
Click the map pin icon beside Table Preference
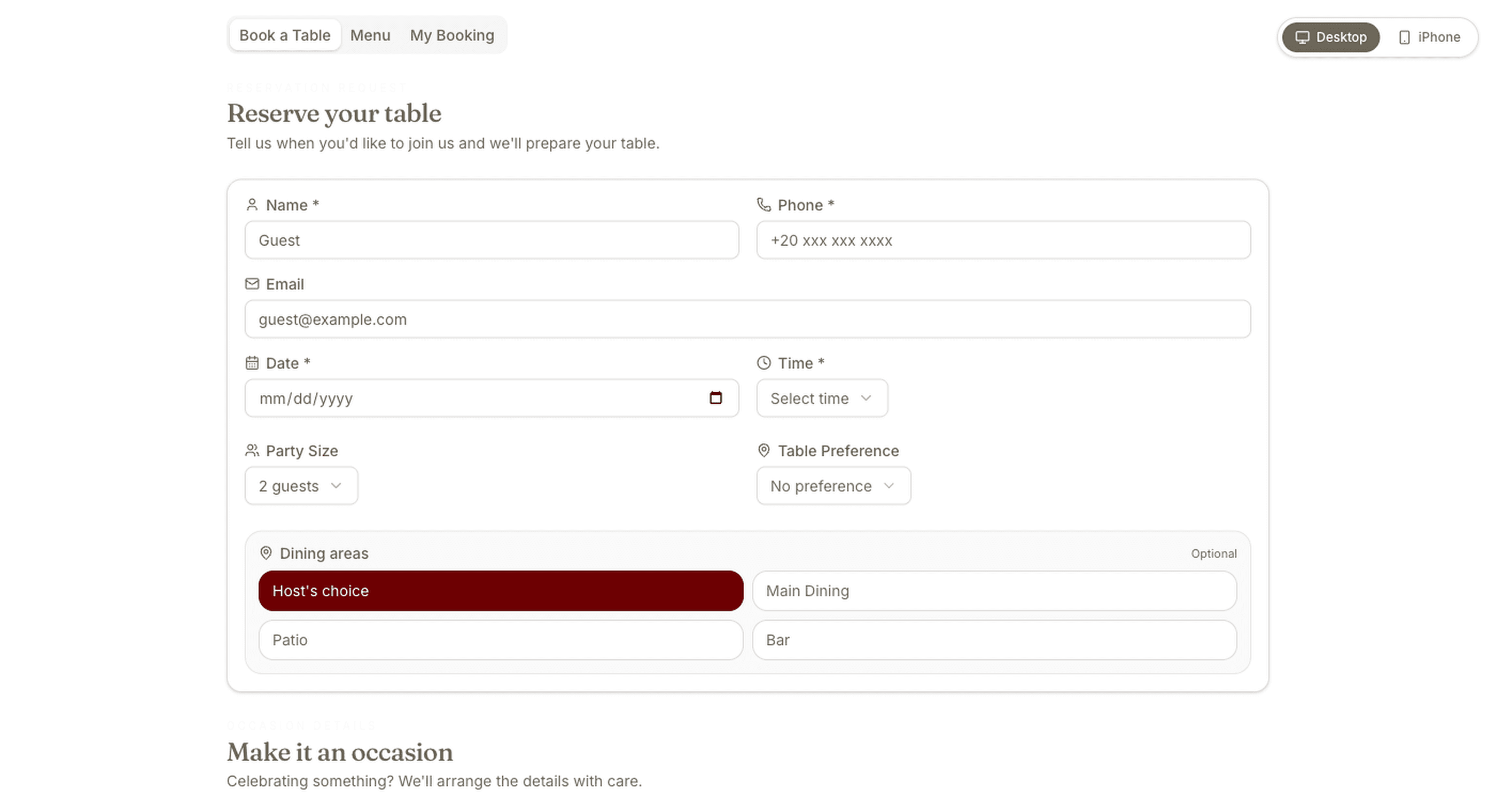point(763,450)
